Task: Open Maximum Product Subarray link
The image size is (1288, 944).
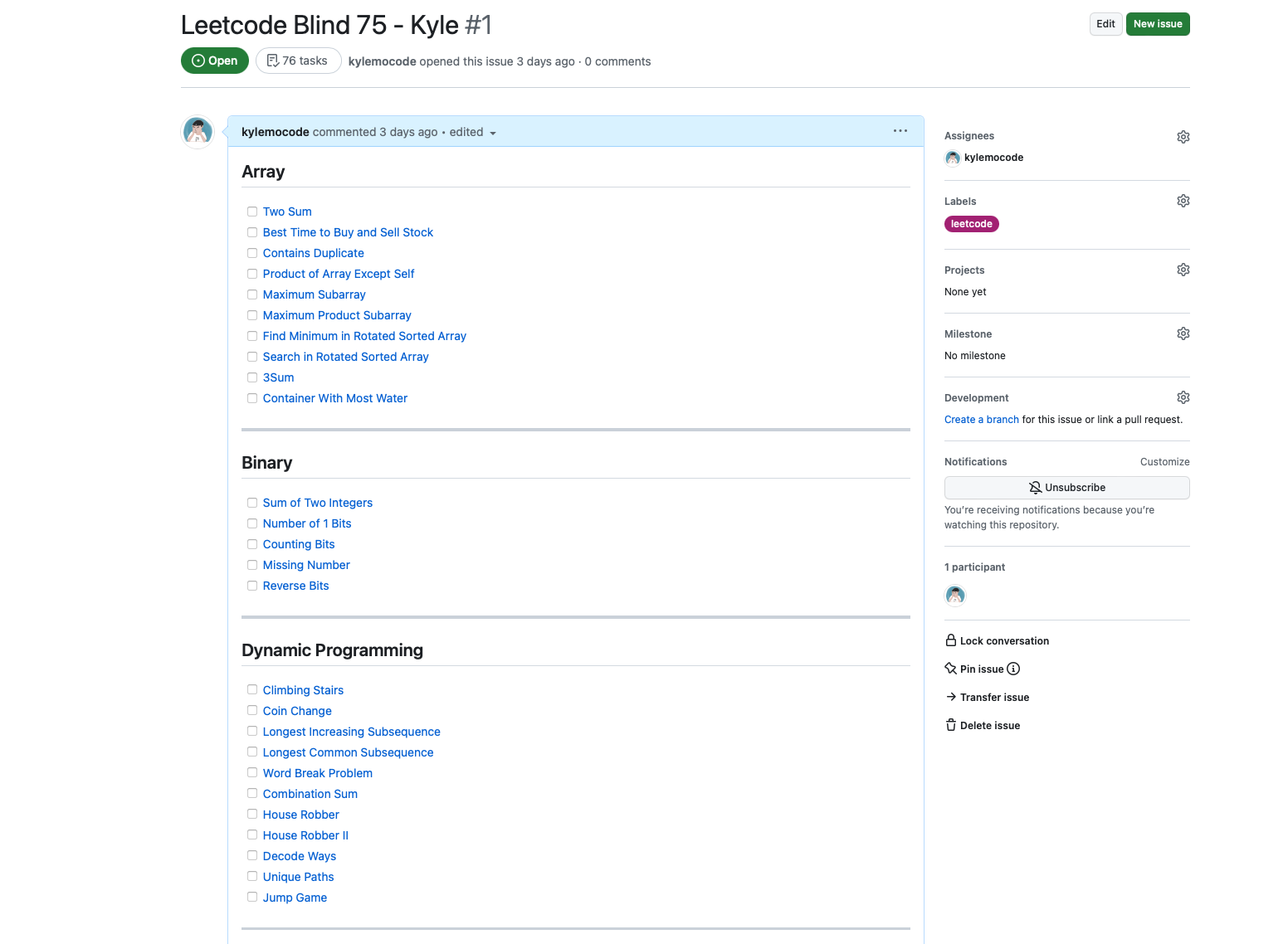Action: (x=337, y=315)
